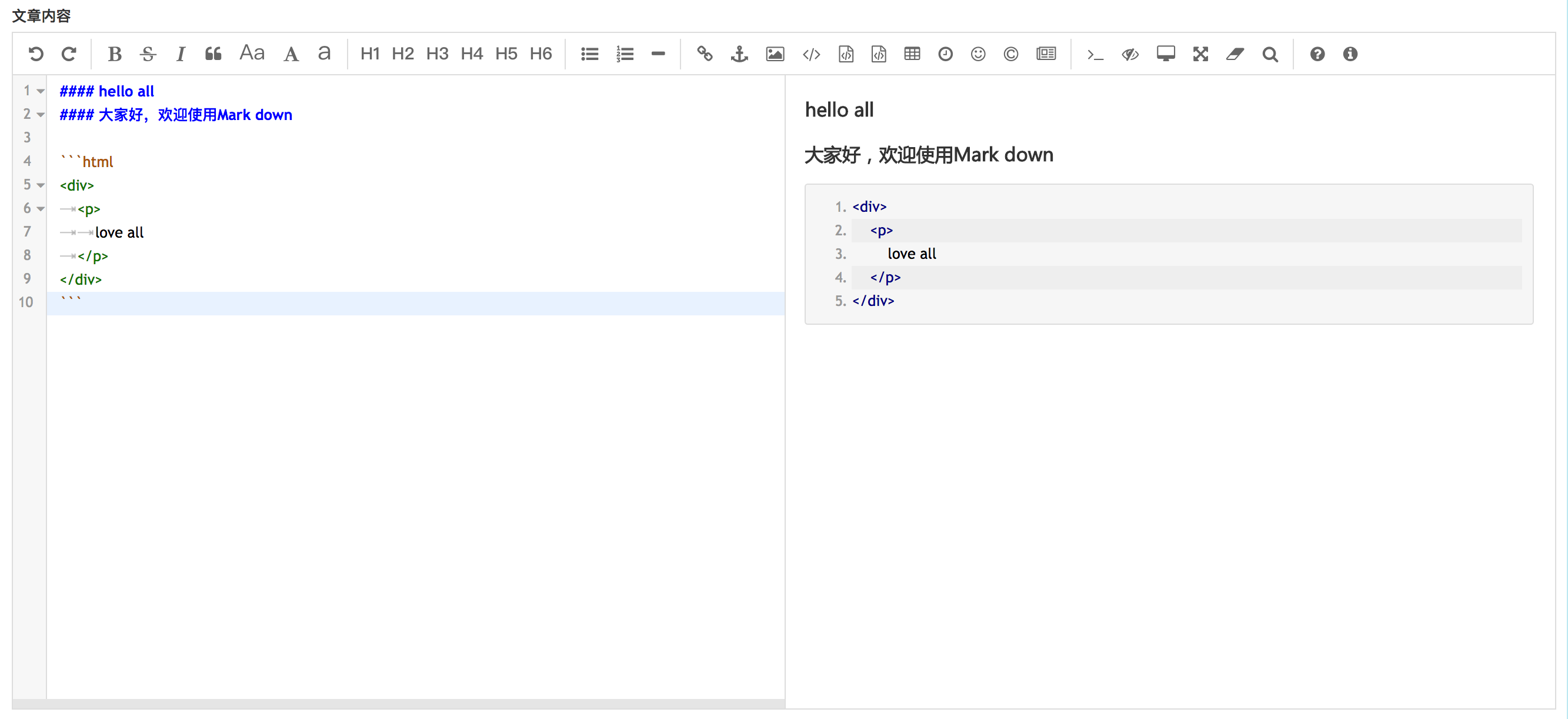Collapse fold arrow on line 6
The width and height of the screenshot is (1568, 719).
(x=40, y=209)
